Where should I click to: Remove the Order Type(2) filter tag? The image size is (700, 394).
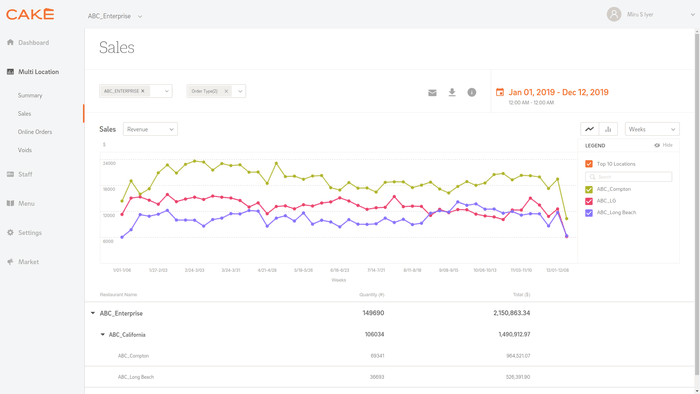(226, 91)
